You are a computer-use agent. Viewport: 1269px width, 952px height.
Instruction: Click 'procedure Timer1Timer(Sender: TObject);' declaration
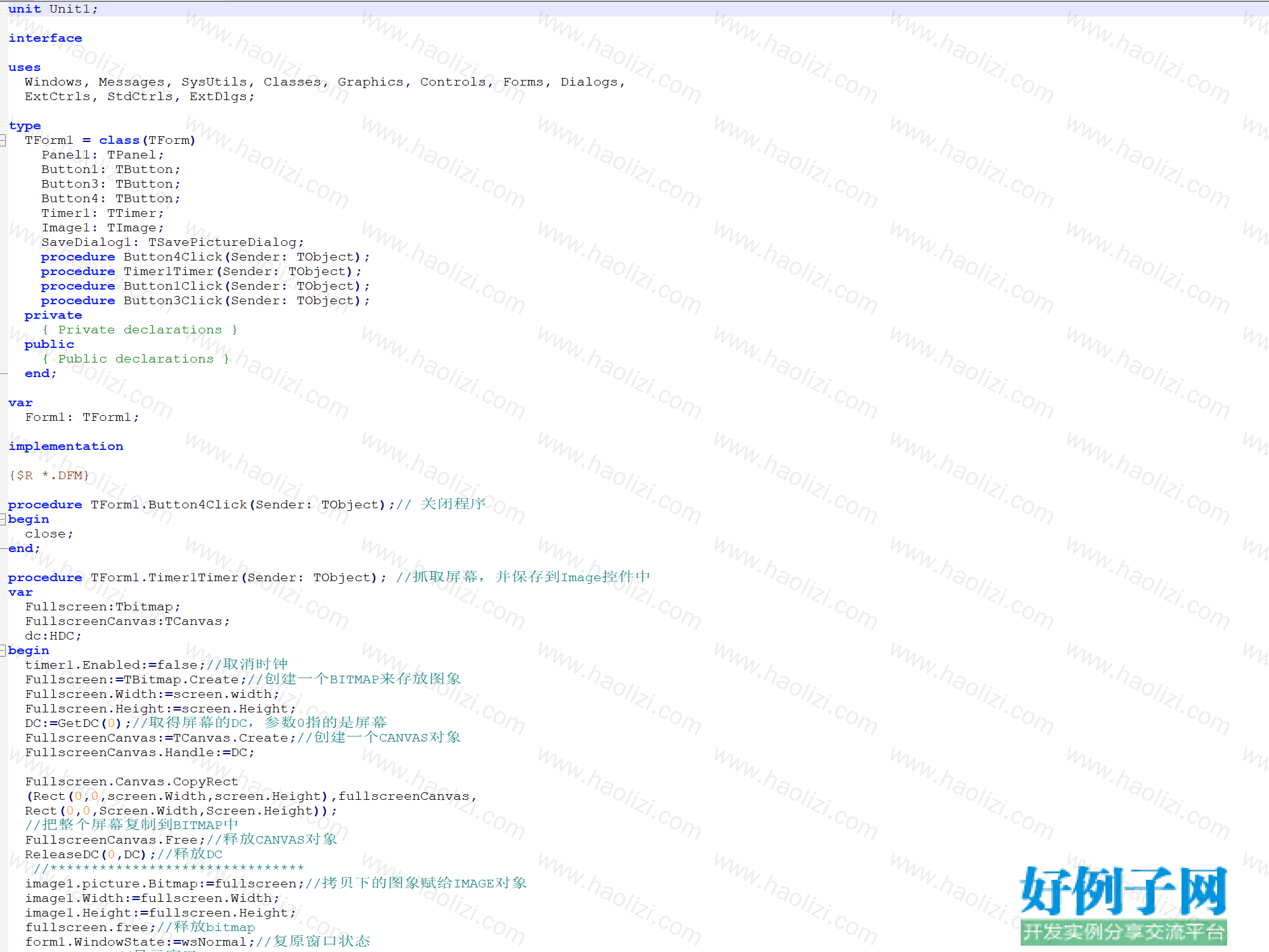[x=202, y=271]
